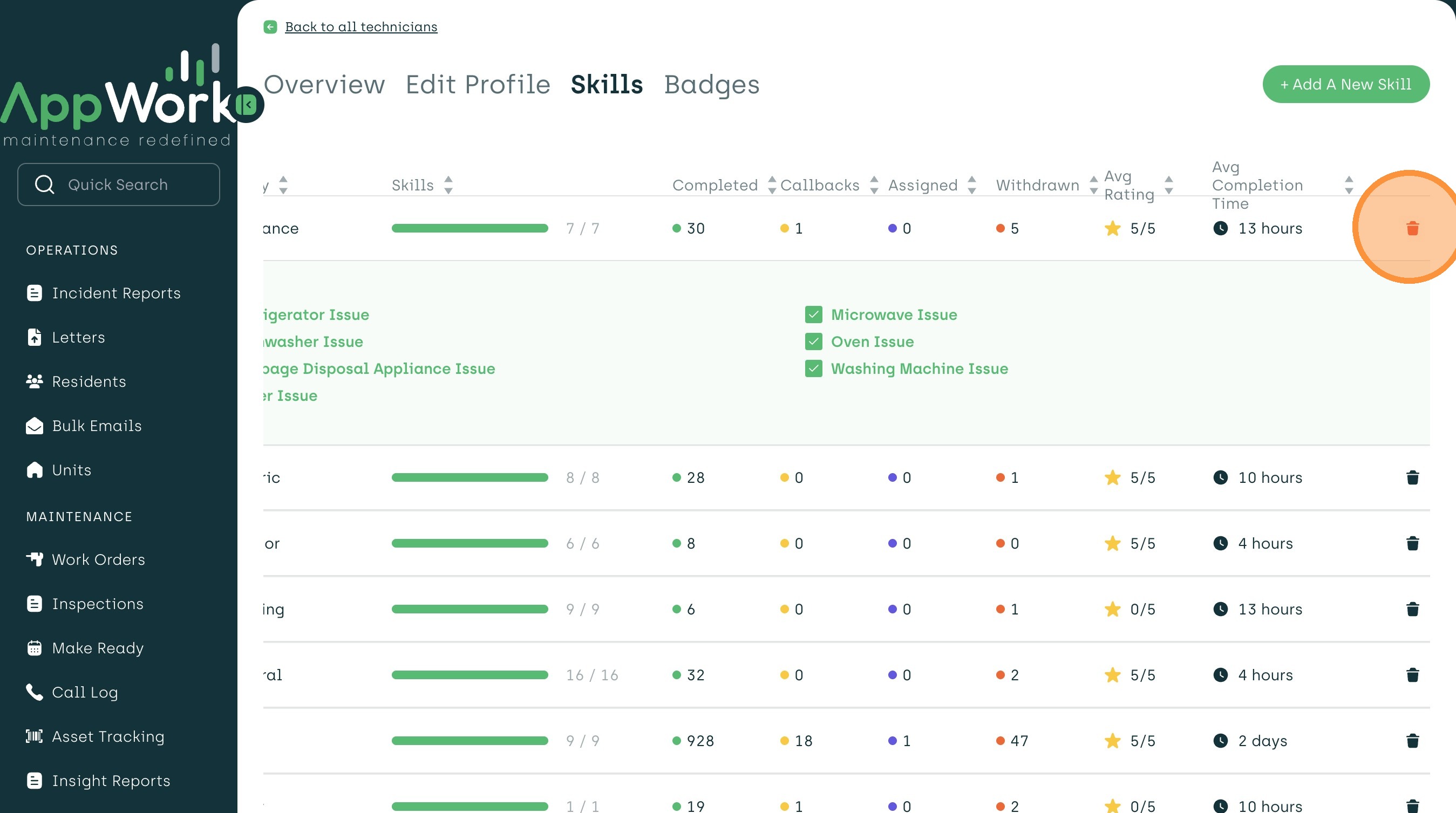Uncheck the Microwave Issue checkbox
1456x813 pixels.
[x=813, y=315]
